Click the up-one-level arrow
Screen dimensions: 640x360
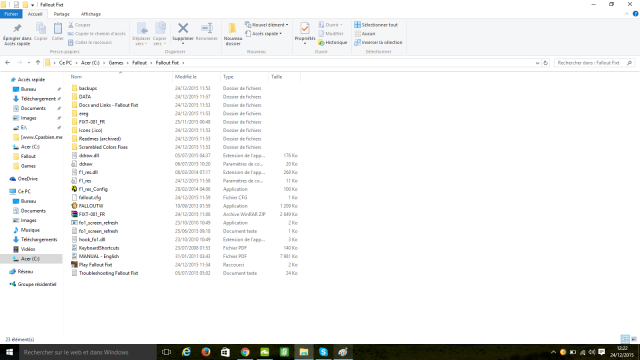click(x=38, y=63)
